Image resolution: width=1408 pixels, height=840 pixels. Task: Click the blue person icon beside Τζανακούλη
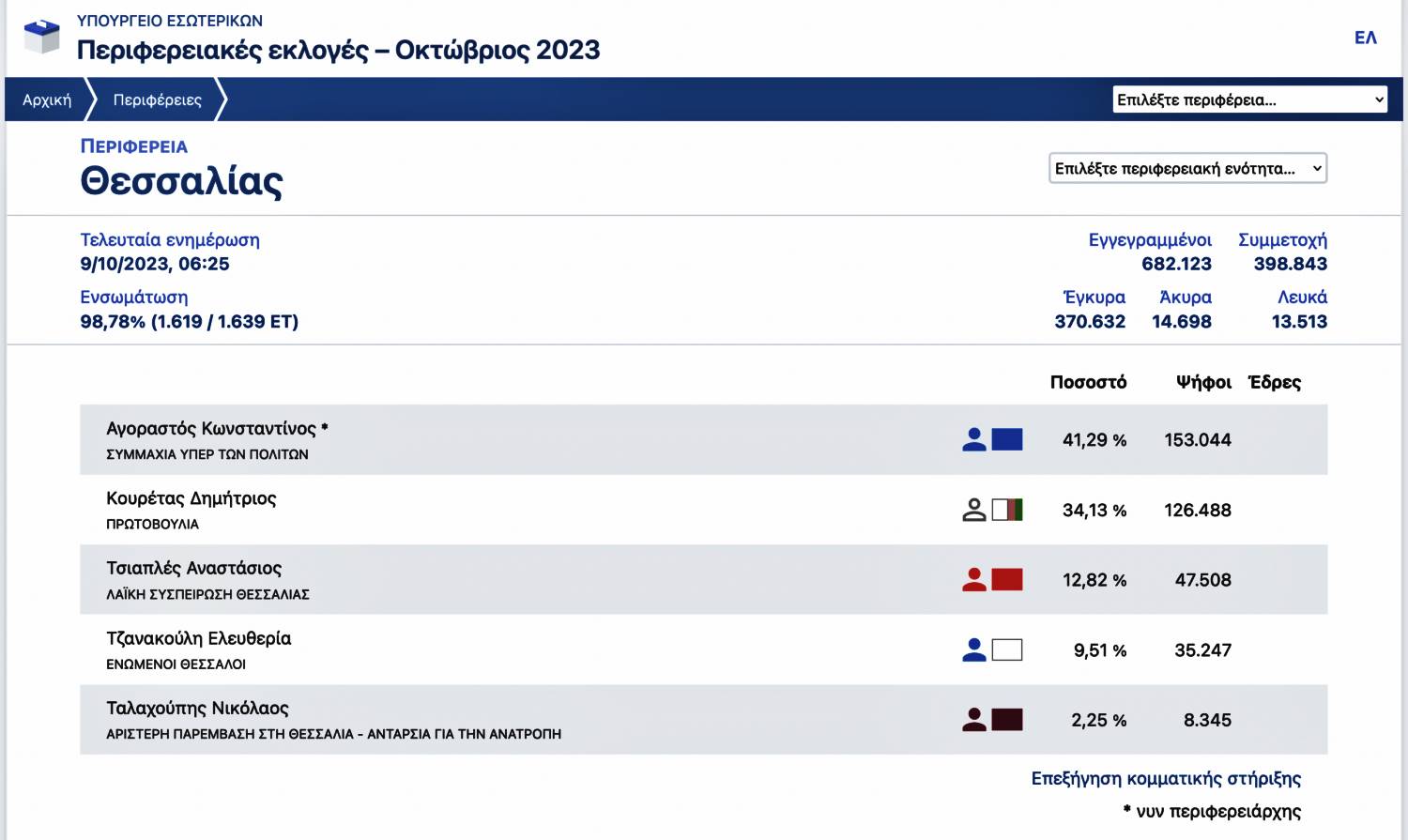coord(974,649)
